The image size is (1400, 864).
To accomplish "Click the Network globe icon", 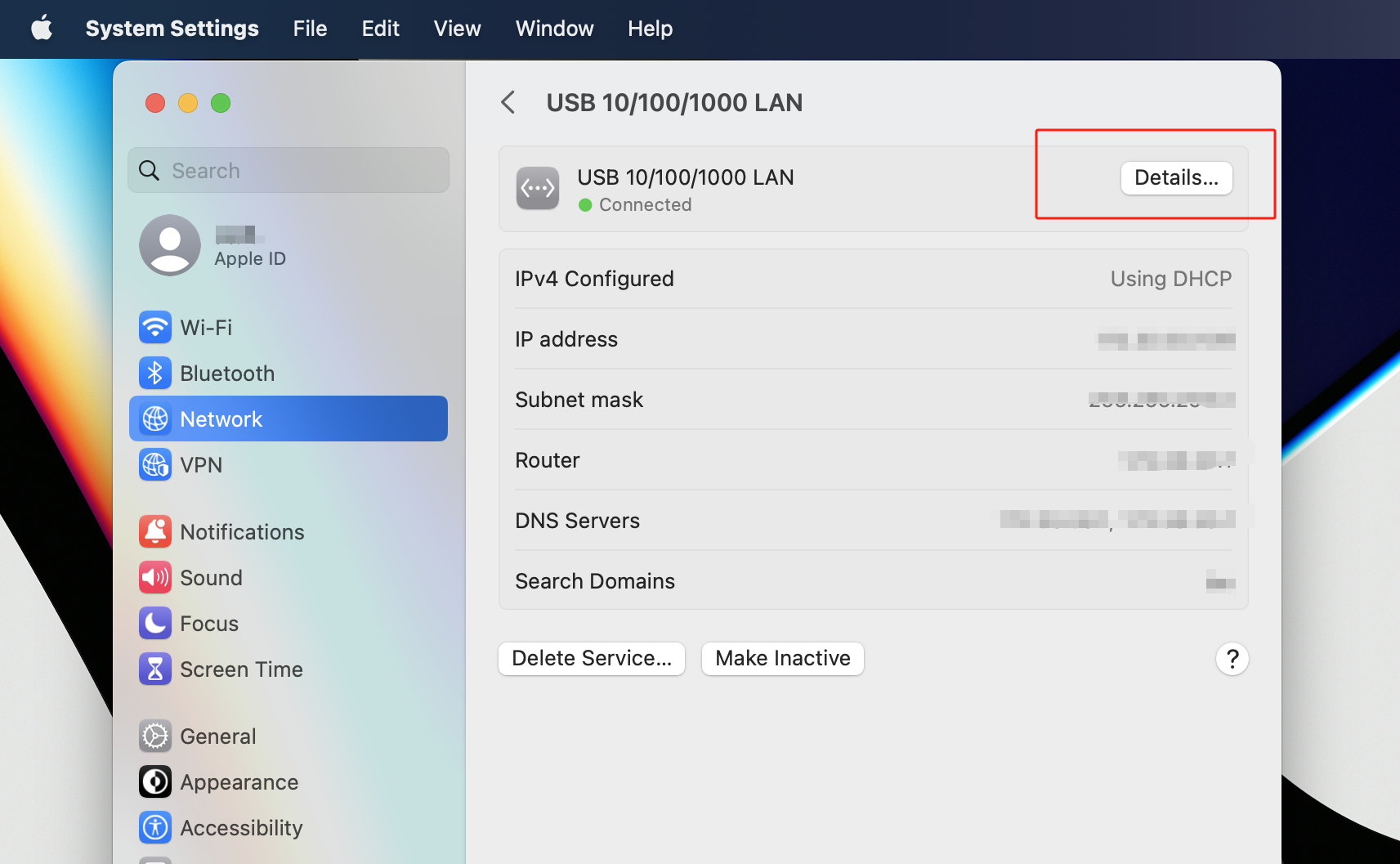I will click(x=155, y=419).
